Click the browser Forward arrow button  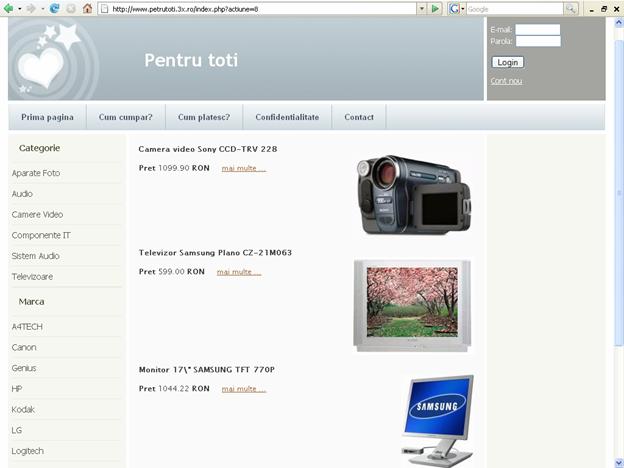(x=31, y=8)
